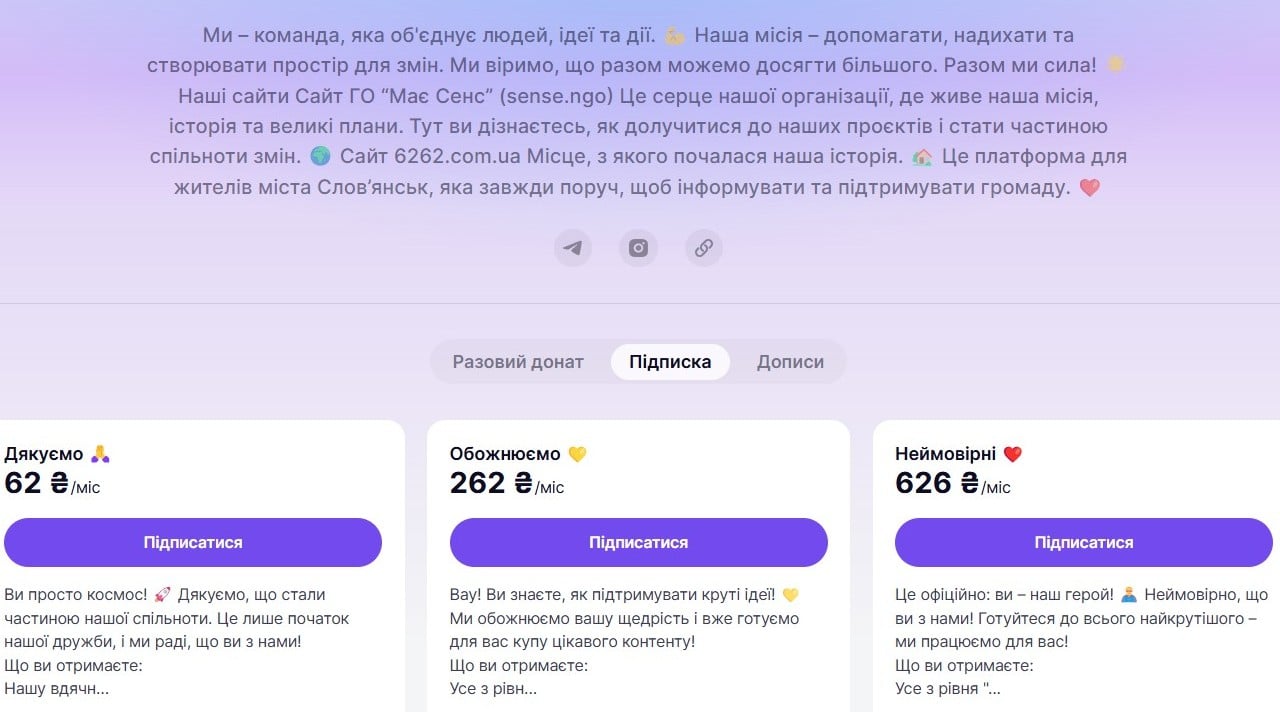Screen dimensions: 1280x712
Task: Click the red heart beside Неймовірні
Action: click(x=1012, y=454)
